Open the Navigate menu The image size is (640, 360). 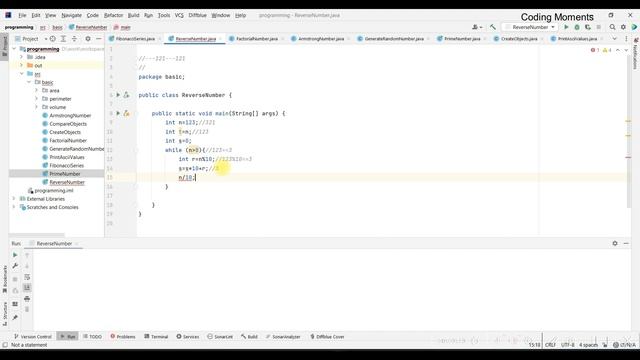[x=71, y=15]
